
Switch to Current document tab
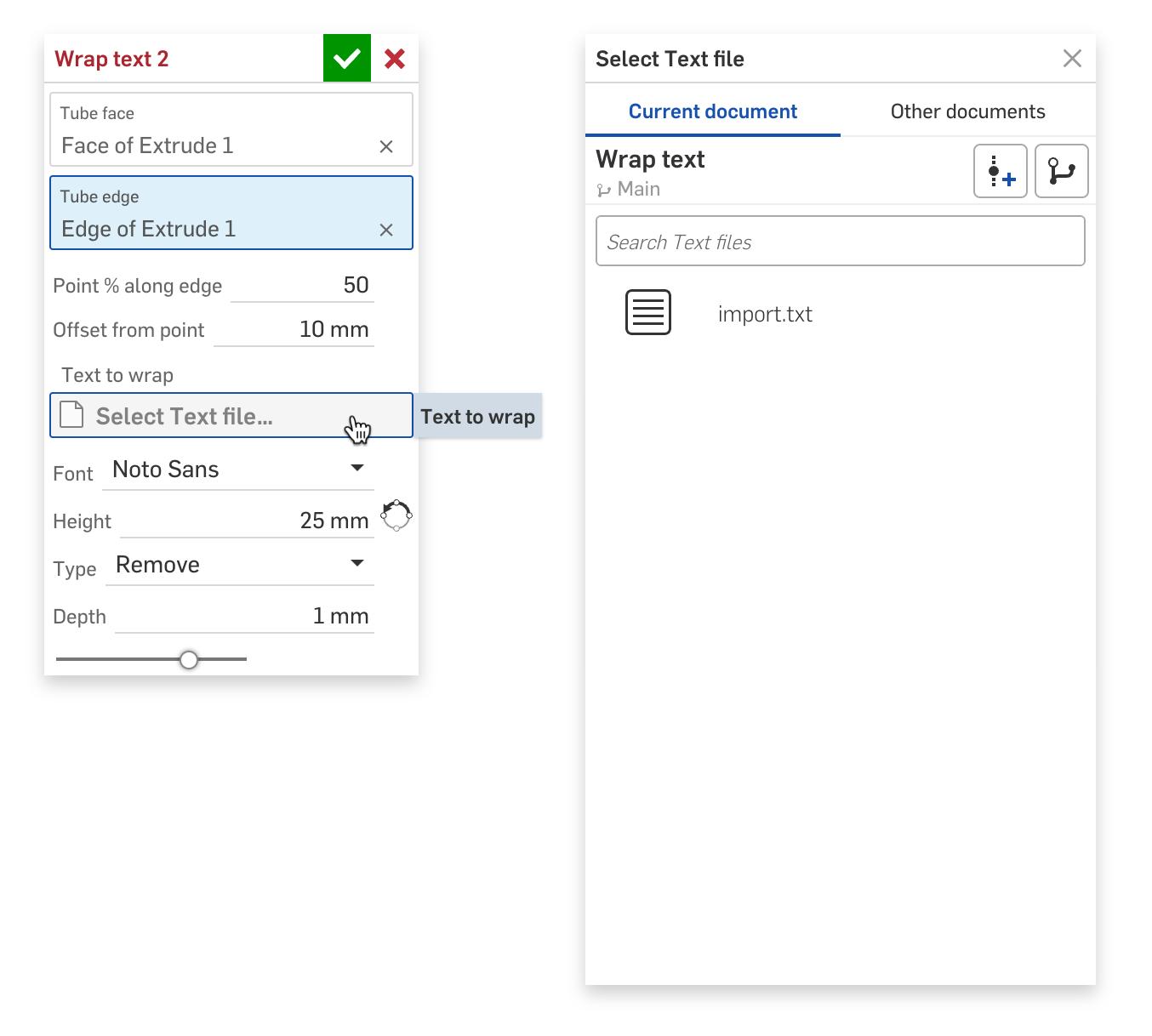(x=712, y=111)
